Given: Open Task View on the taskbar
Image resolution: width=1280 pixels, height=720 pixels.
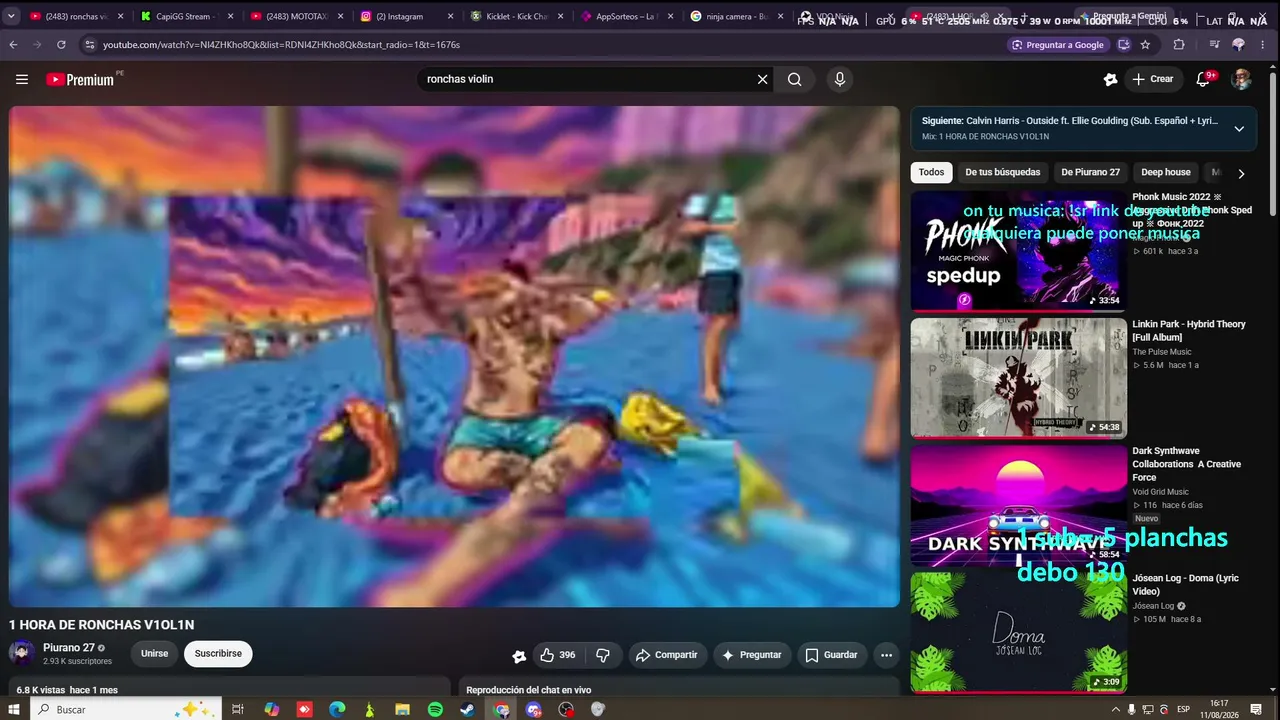Looking at the screenshot, I should coord(238,709).
